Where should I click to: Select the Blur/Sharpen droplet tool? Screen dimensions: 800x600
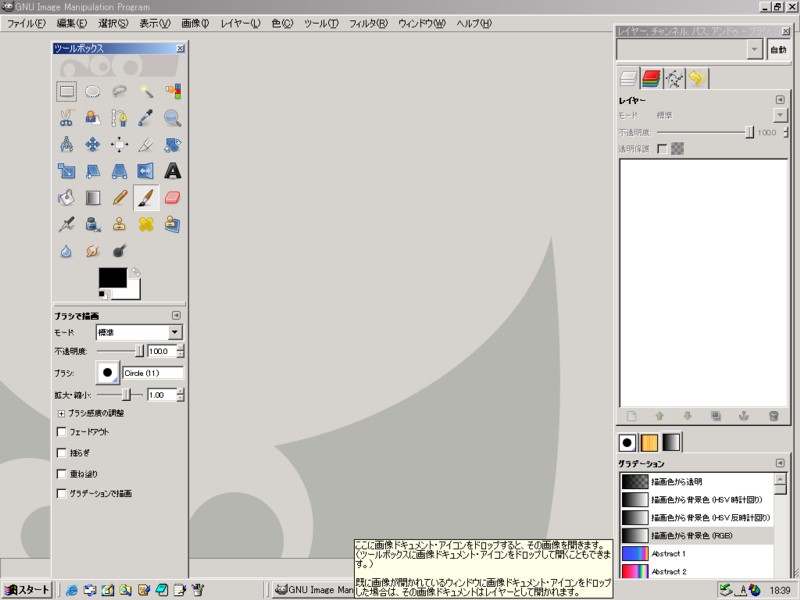(66, 251)
